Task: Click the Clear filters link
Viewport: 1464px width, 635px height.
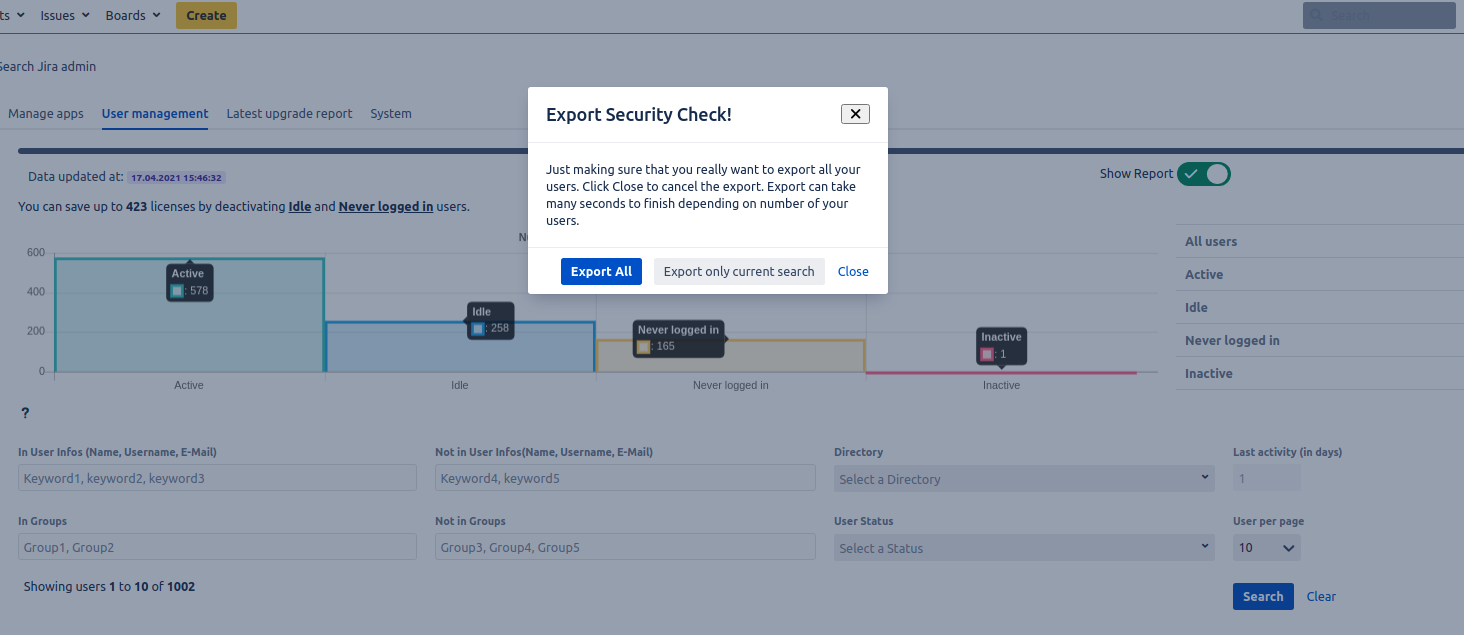Action: (1321, 596)
